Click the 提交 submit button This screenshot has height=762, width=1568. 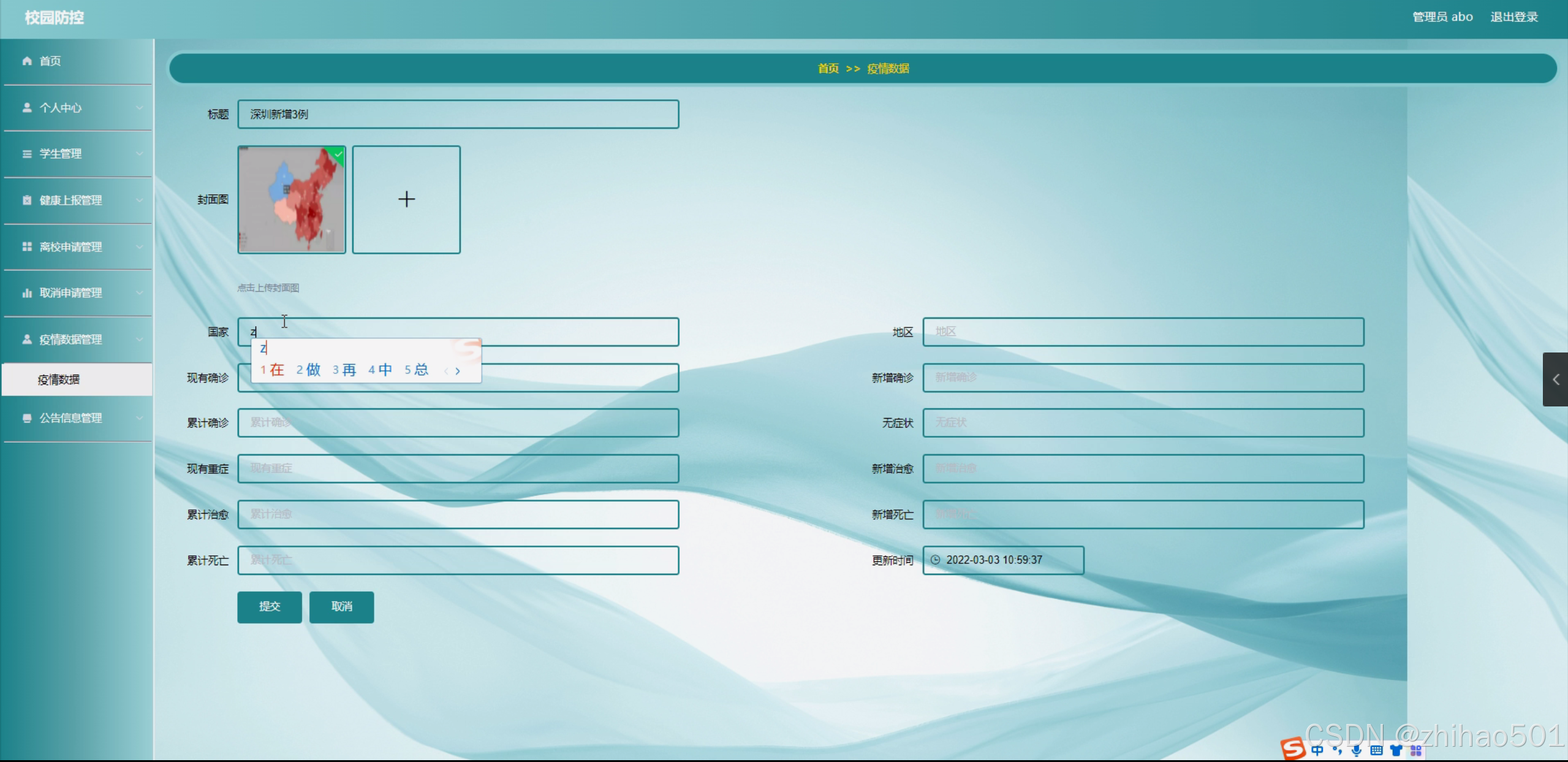(x=269, y=606)
